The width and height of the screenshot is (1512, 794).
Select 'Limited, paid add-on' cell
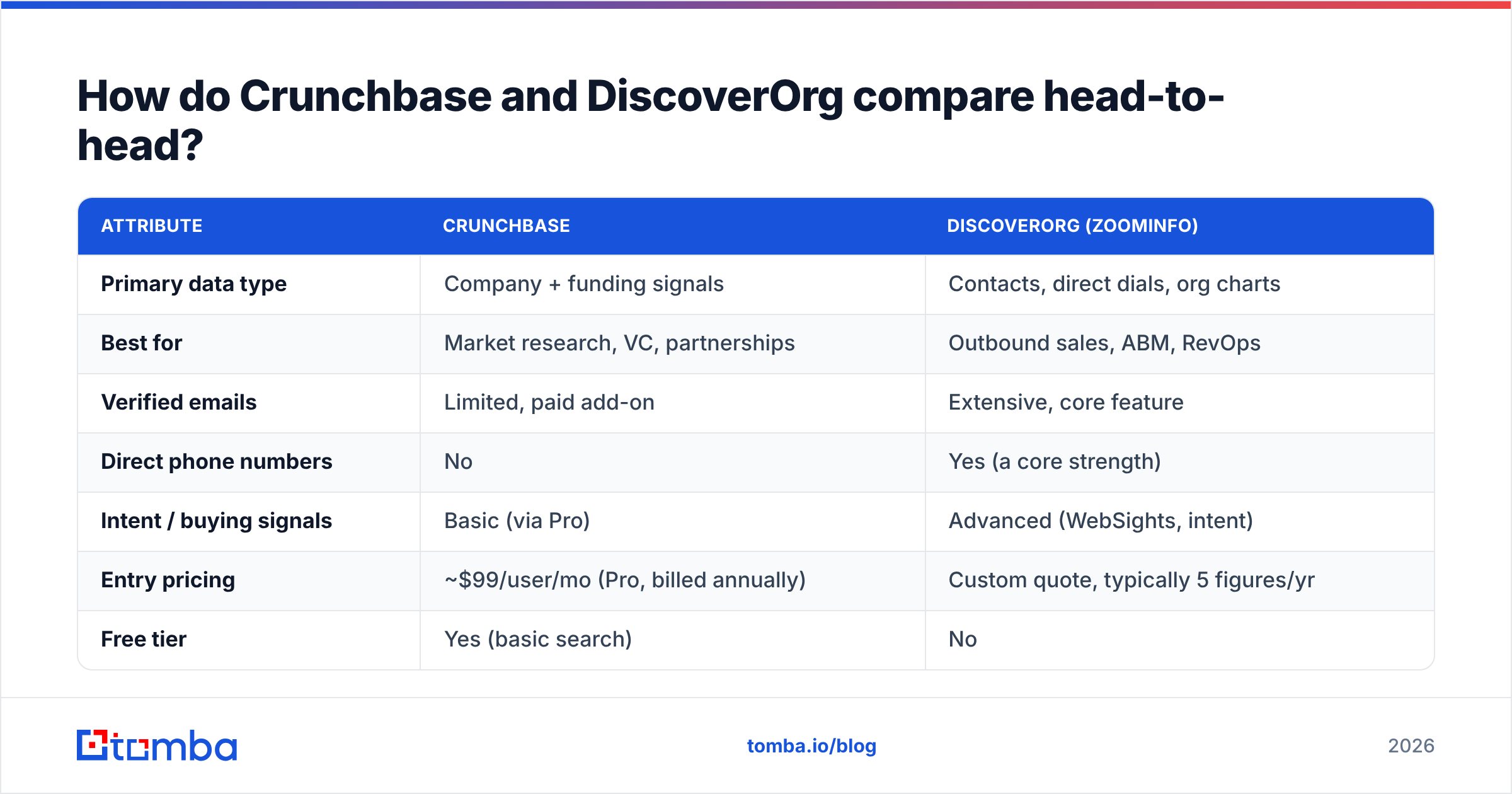coord(549,403)
